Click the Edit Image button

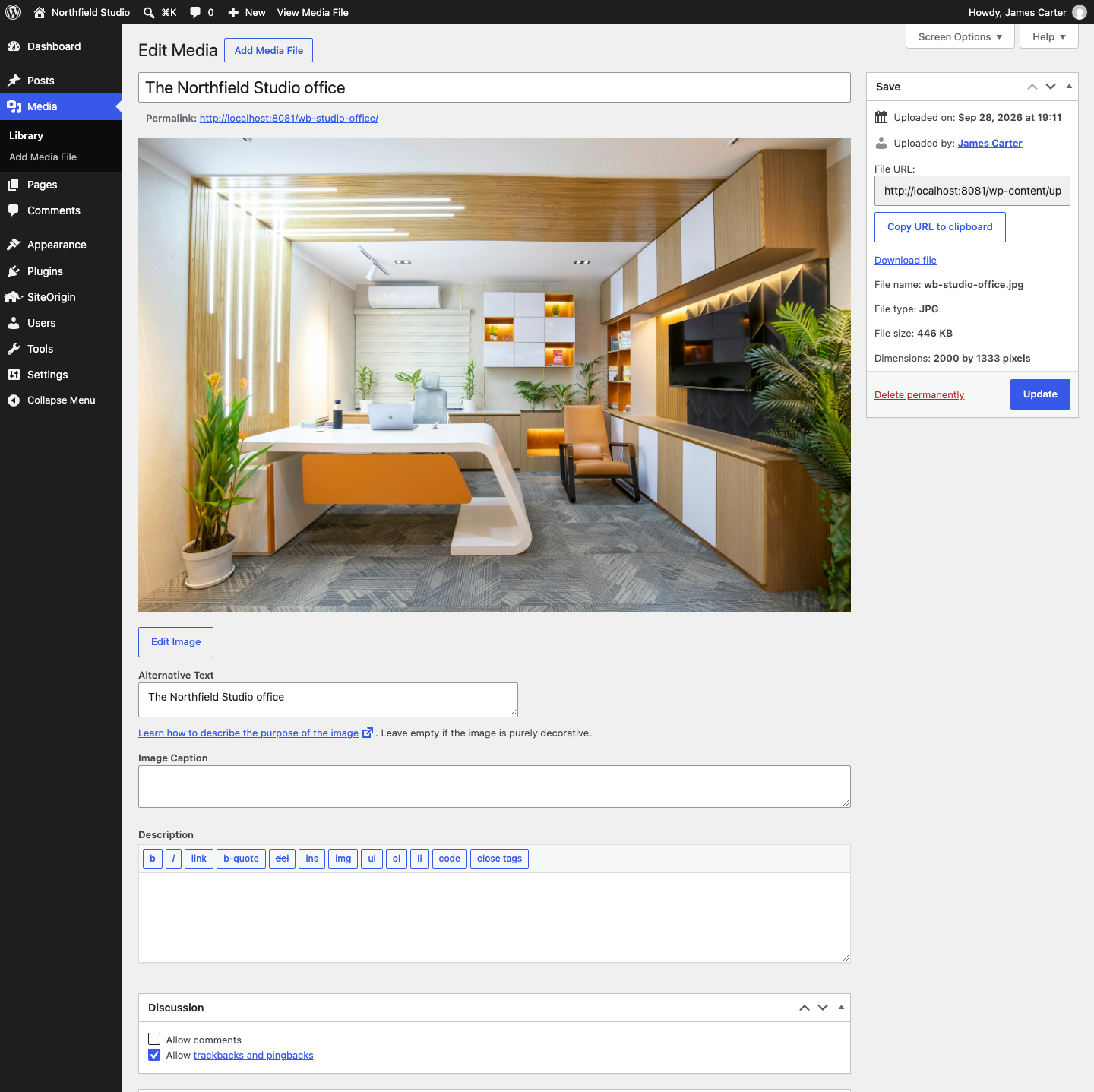(x=175, y=642)
